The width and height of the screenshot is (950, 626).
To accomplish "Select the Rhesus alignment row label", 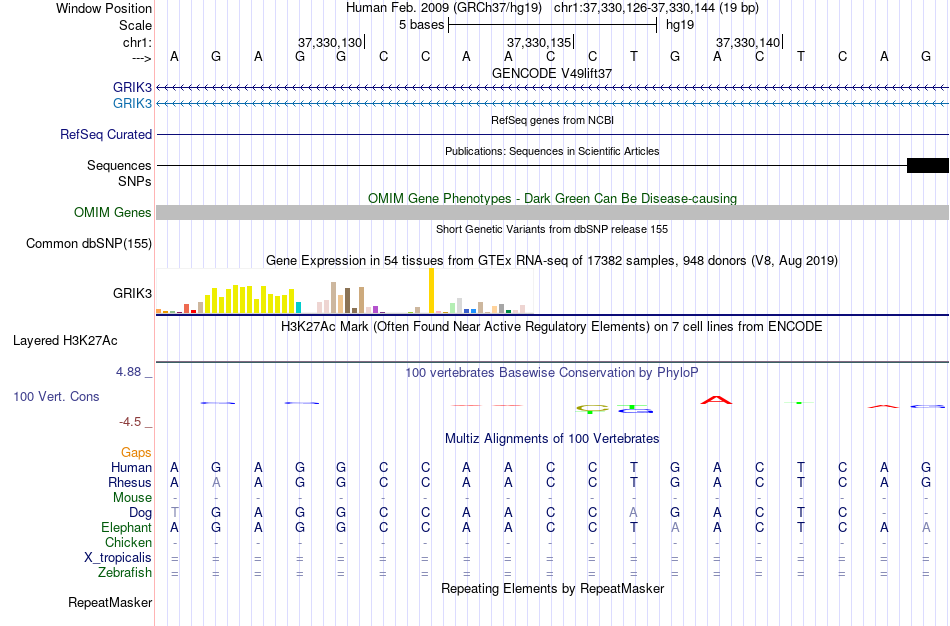I will coord(130,482).
